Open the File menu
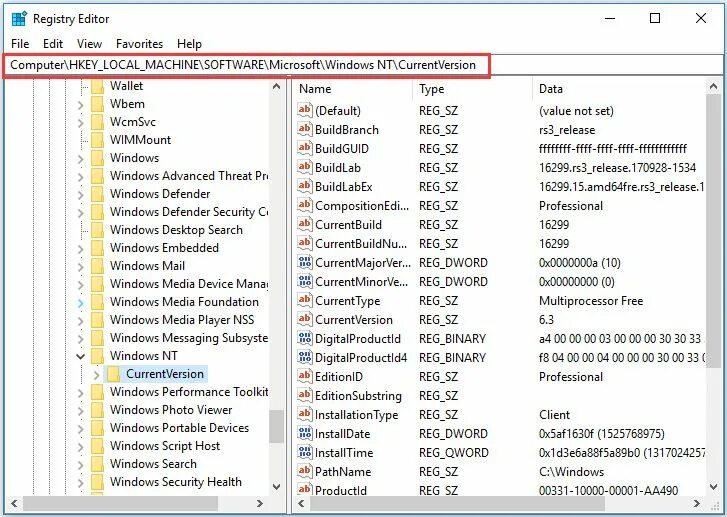The image size is (727, 517). pos(20,44)
